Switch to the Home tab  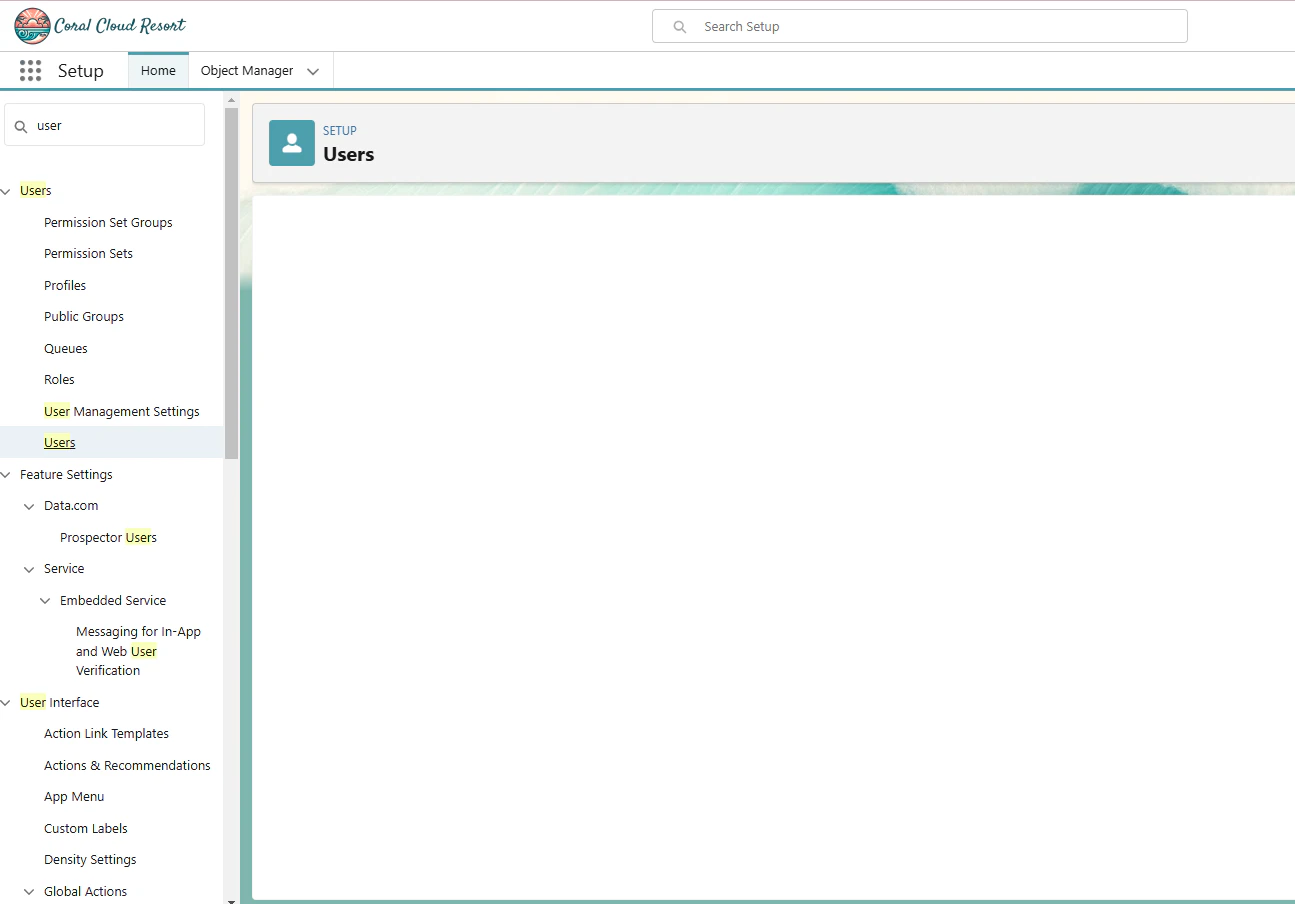(158, 71)
